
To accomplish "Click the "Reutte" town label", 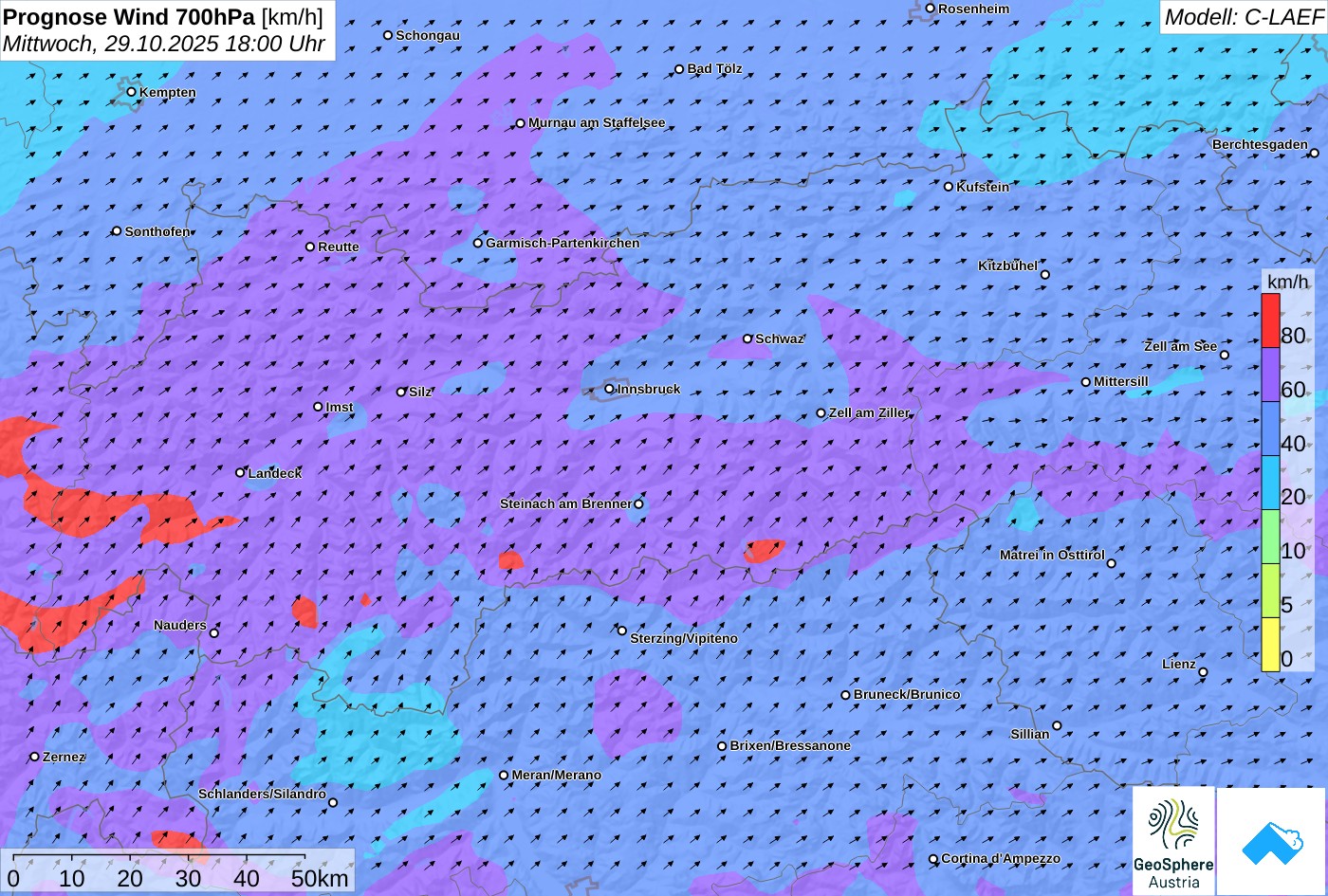I will pos(339,247).
